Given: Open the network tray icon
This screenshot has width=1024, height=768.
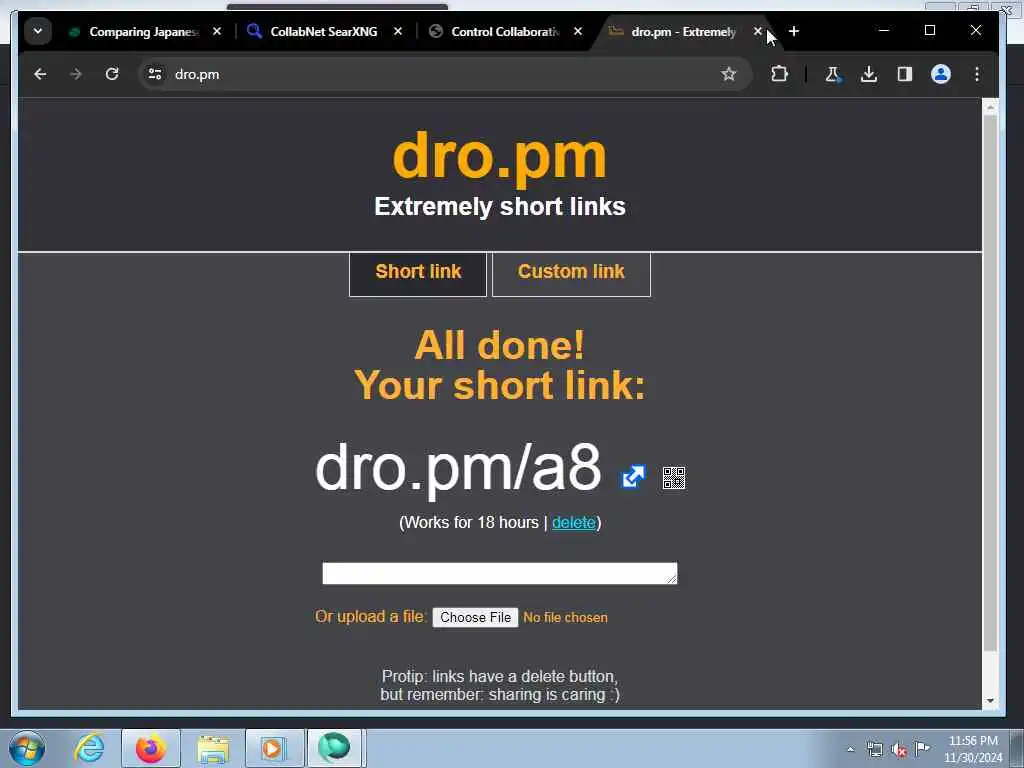Looking at the screenshot, I should [x=875, y=750].
